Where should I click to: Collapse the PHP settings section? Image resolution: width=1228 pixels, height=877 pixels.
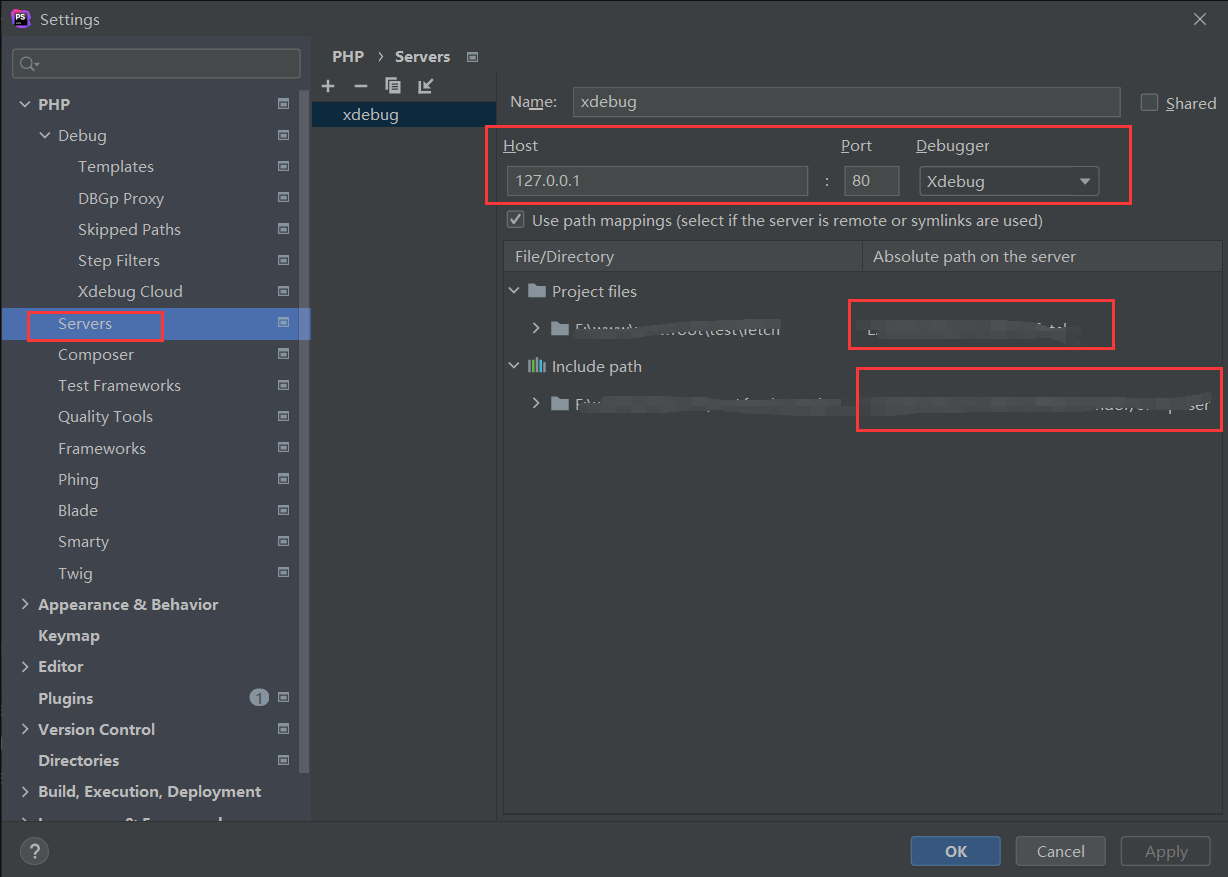click(x=25, y=104)
